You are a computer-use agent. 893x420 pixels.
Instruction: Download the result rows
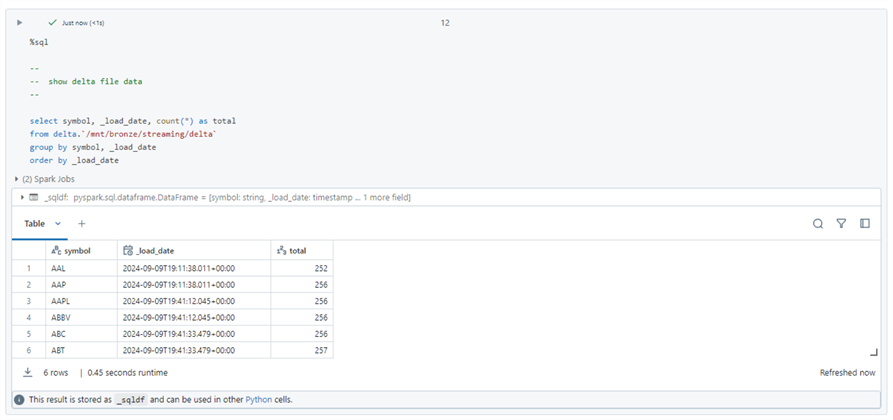27,372
